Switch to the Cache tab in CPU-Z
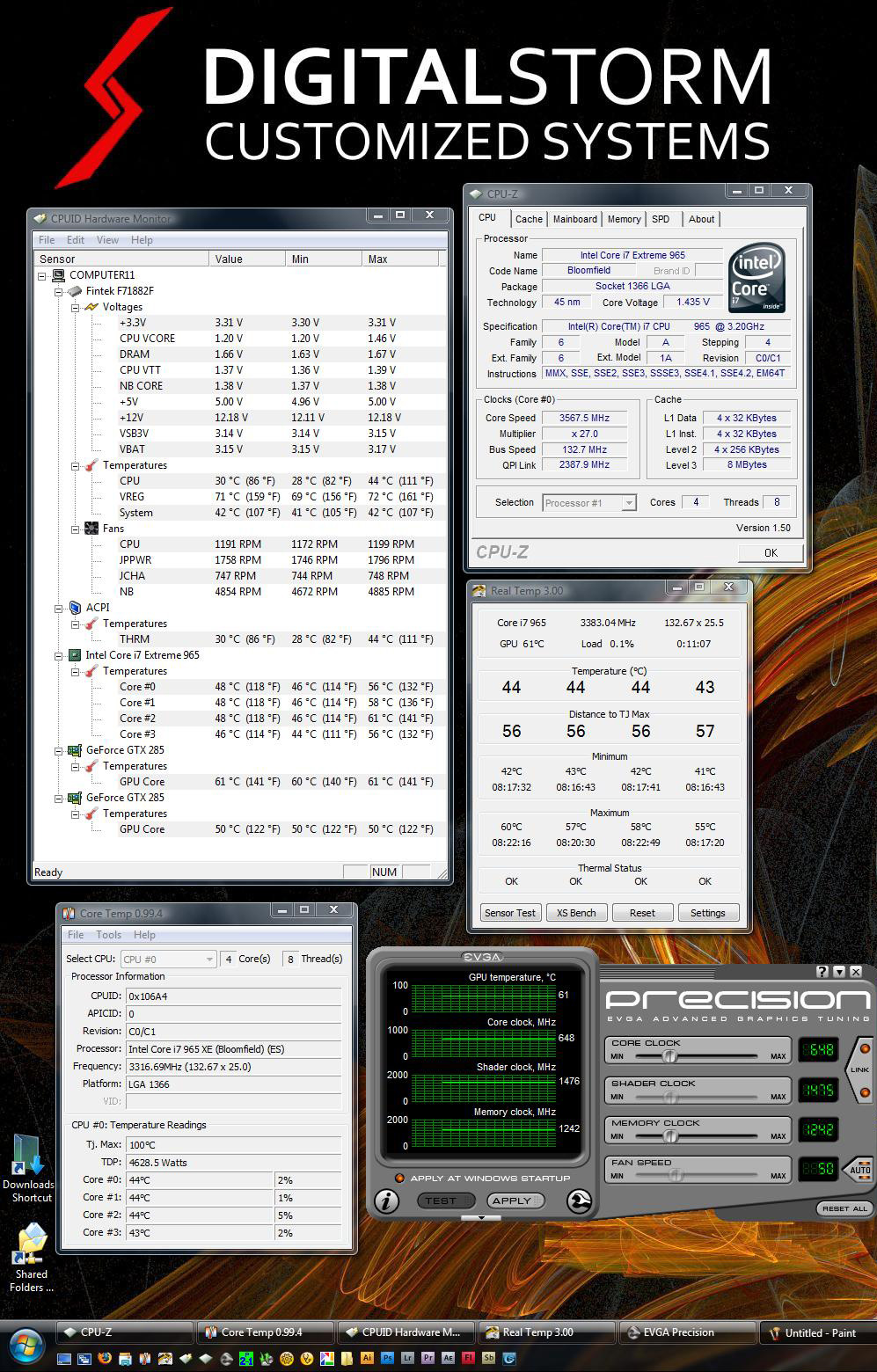Screen dimensions: 877x1372 [x=529, y=219]
